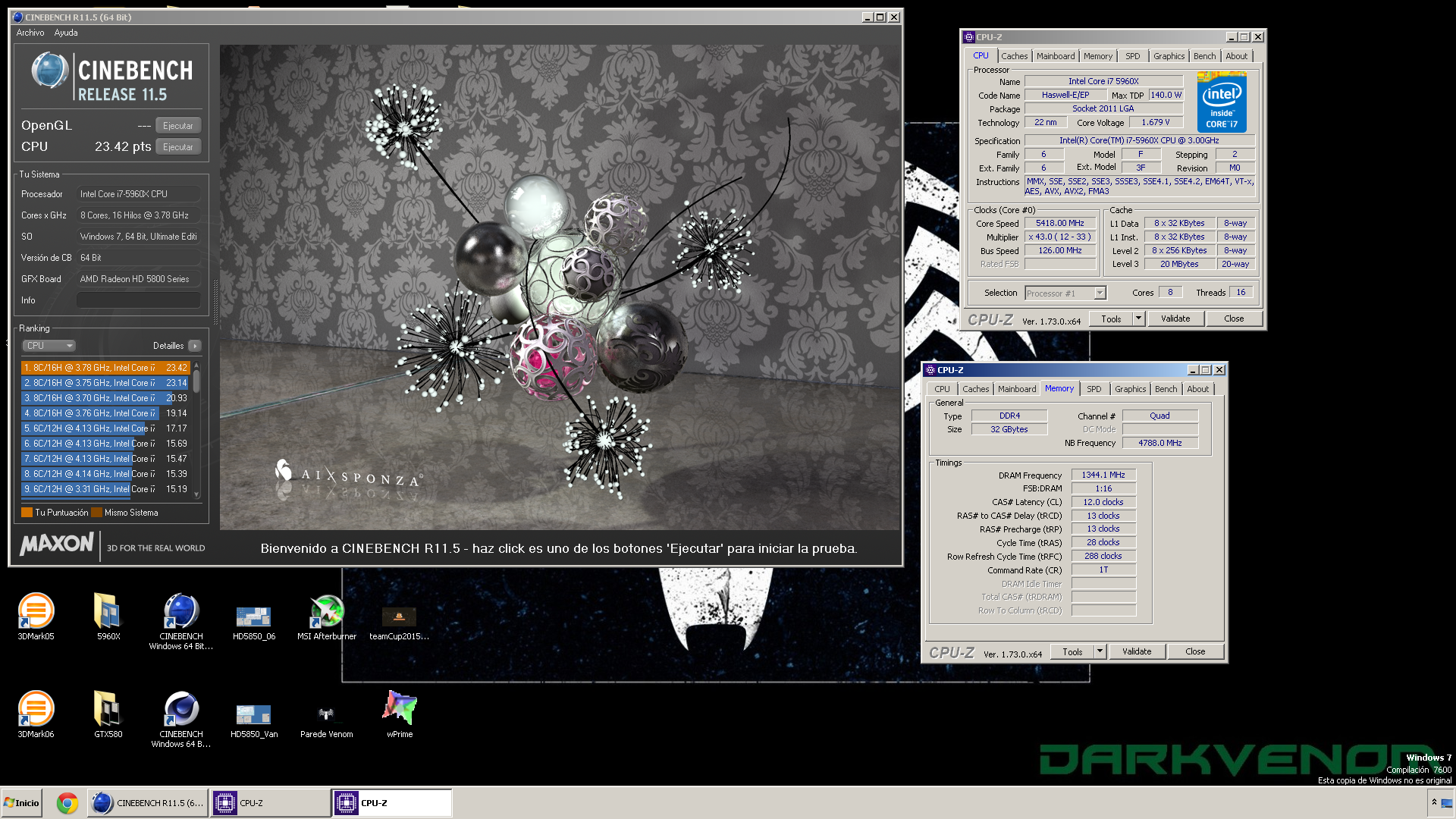The height and width of the screenshot is (819, 1456).
Task: Select ranking row 1 scoring 23.42
Action: (x=105, y=368)
